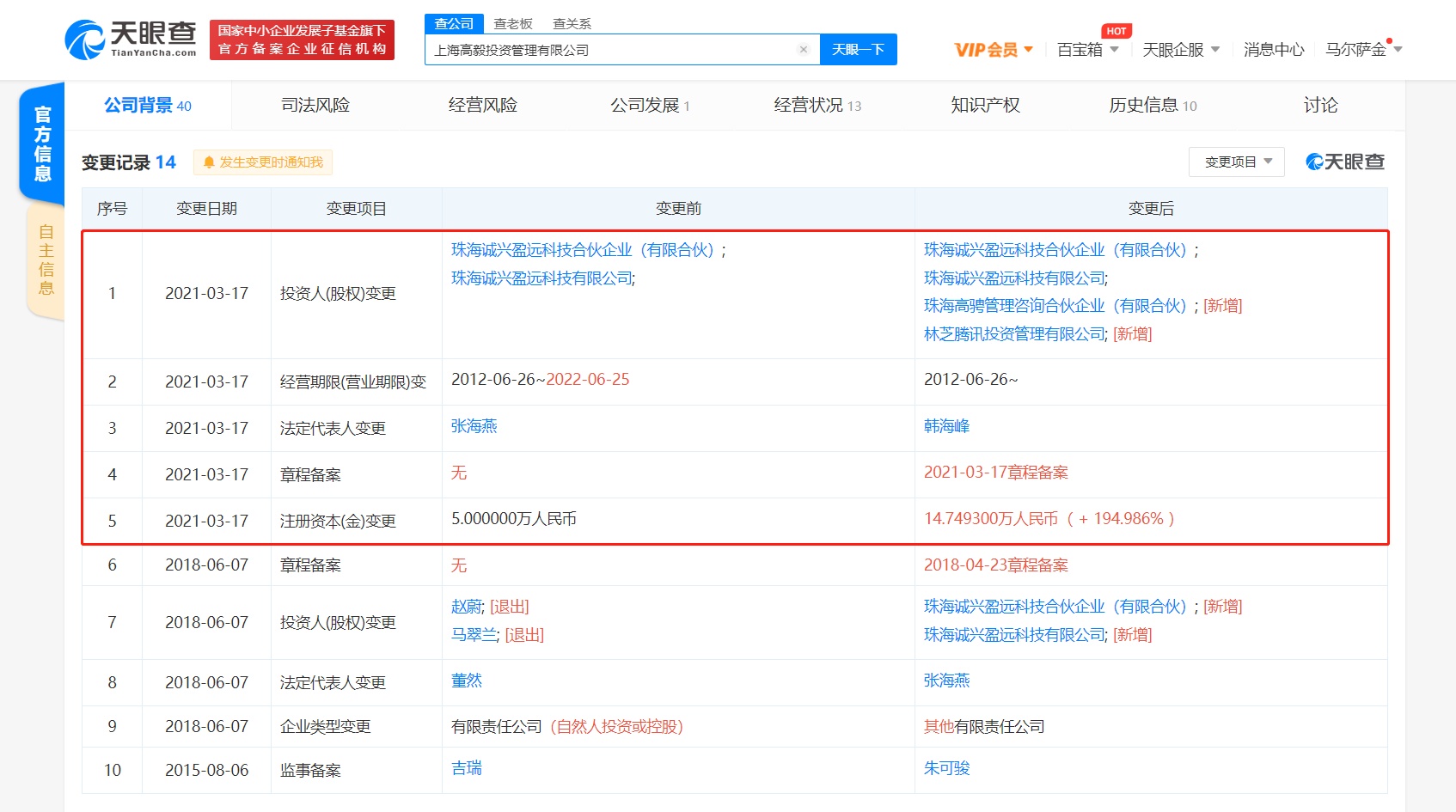
Task: Open the VIP会员 dropdown menu
Action: click(x=993, y=50)
